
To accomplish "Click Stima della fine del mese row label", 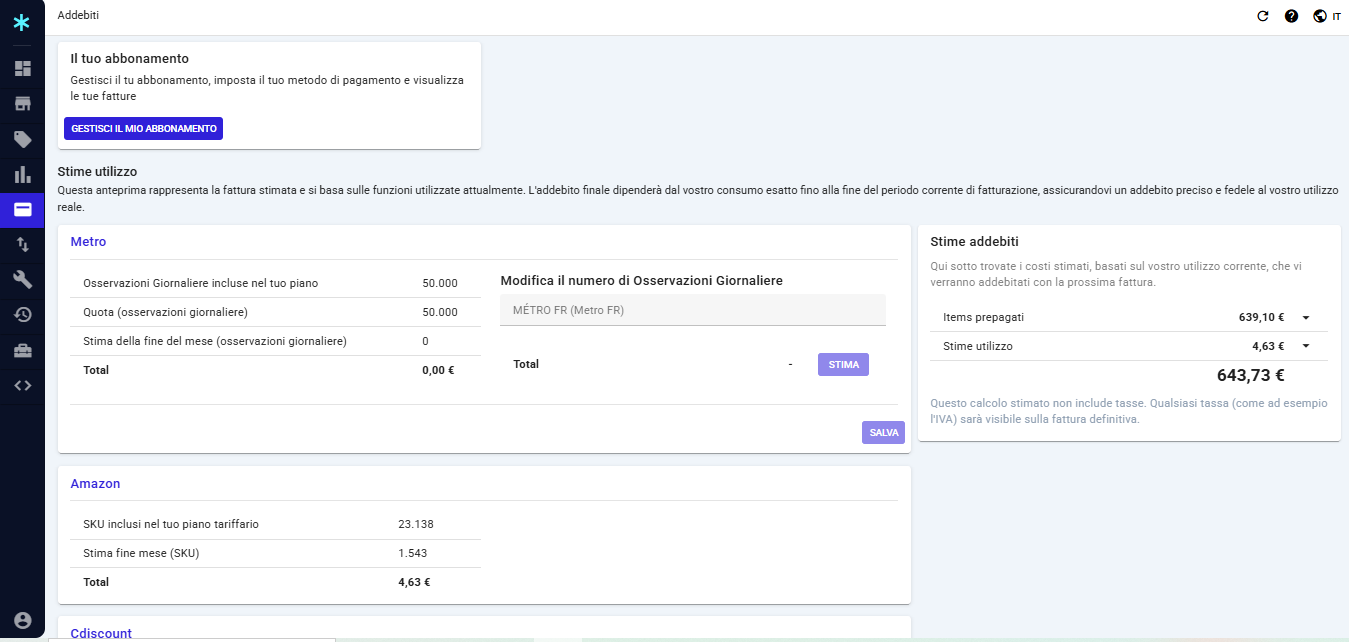I will tap(215, 341).
